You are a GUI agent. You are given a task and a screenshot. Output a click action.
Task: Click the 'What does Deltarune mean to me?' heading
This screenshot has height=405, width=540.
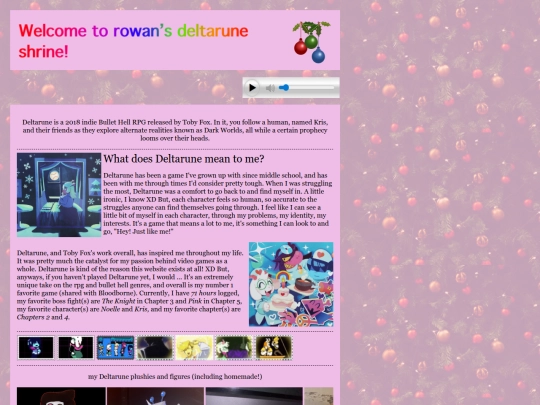pos(184,159)
